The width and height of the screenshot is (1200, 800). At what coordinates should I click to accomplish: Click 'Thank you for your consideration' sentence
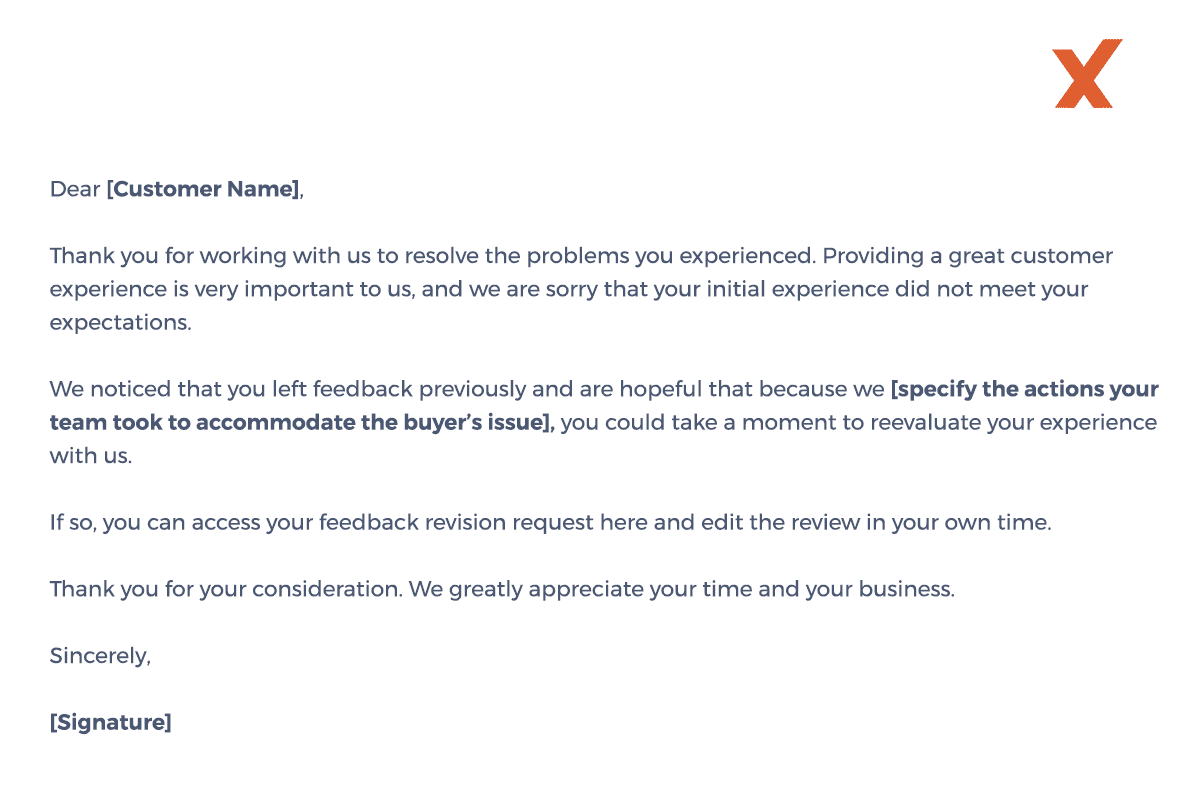pyautogui.click(x=227, y=589)
